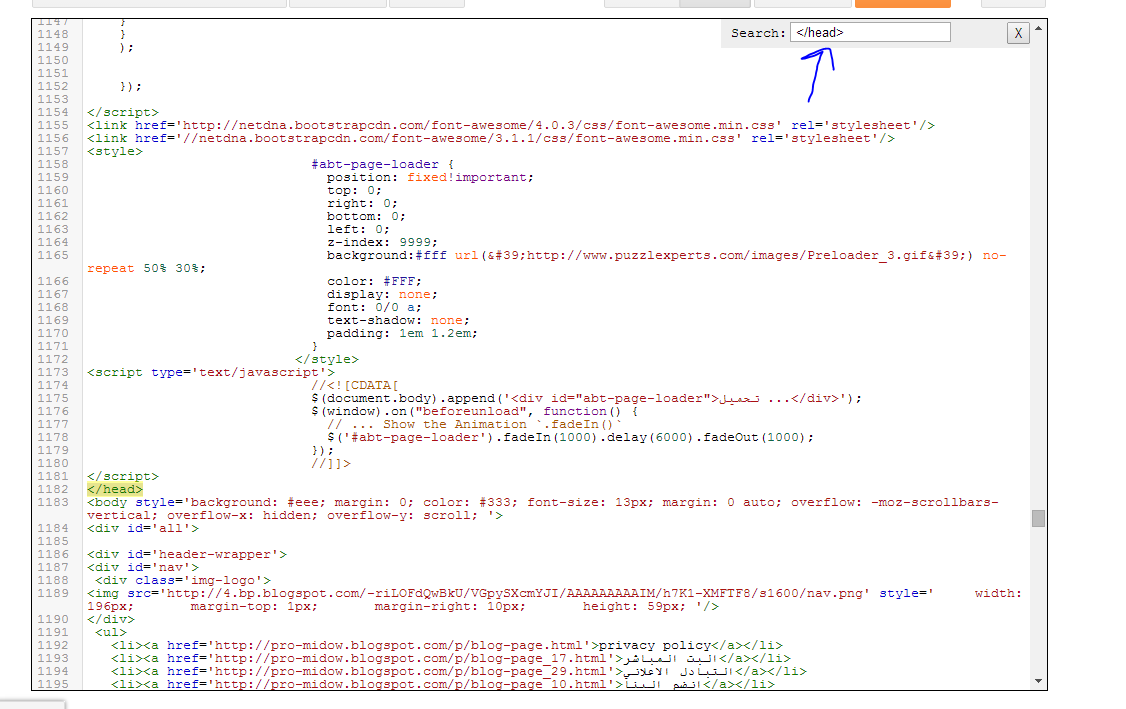1126x709 pixels.
Task: Click the <div id='header-wrapper'> line
Action: click(x=187, y=554)
